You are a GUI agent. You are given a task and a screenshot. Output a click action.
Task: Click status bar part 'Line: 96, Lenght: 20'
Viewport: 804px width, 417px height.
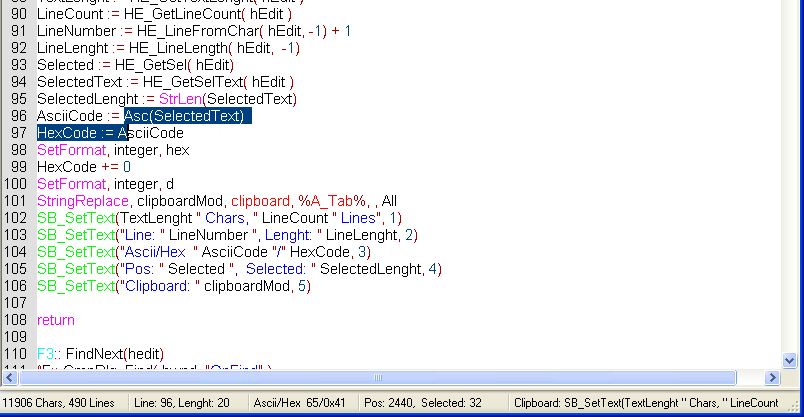tap(182, 403)
